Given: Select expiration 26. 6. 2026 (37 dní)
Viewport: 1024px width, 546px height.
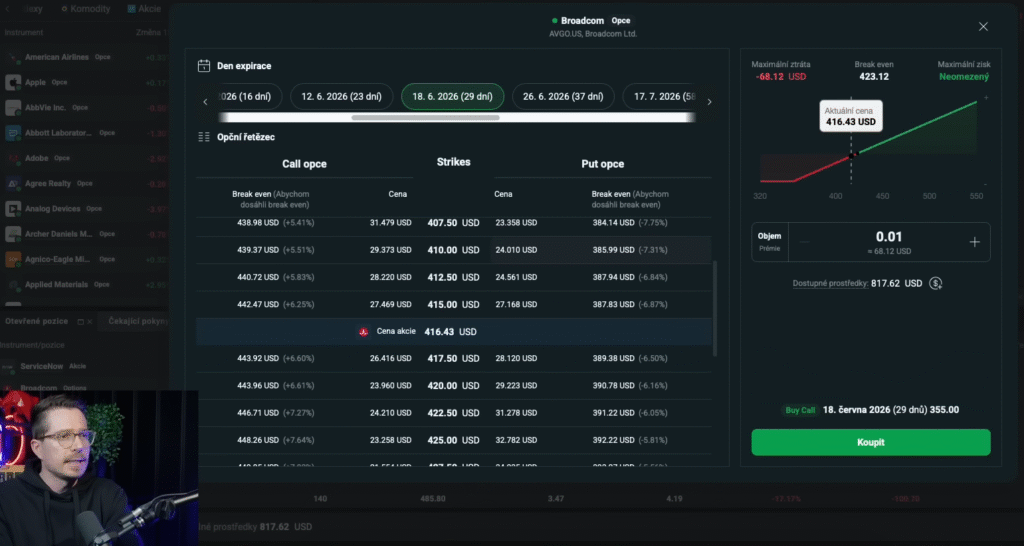Looking at the screenshot, I should pyautogui.click(x=563, y=97).
